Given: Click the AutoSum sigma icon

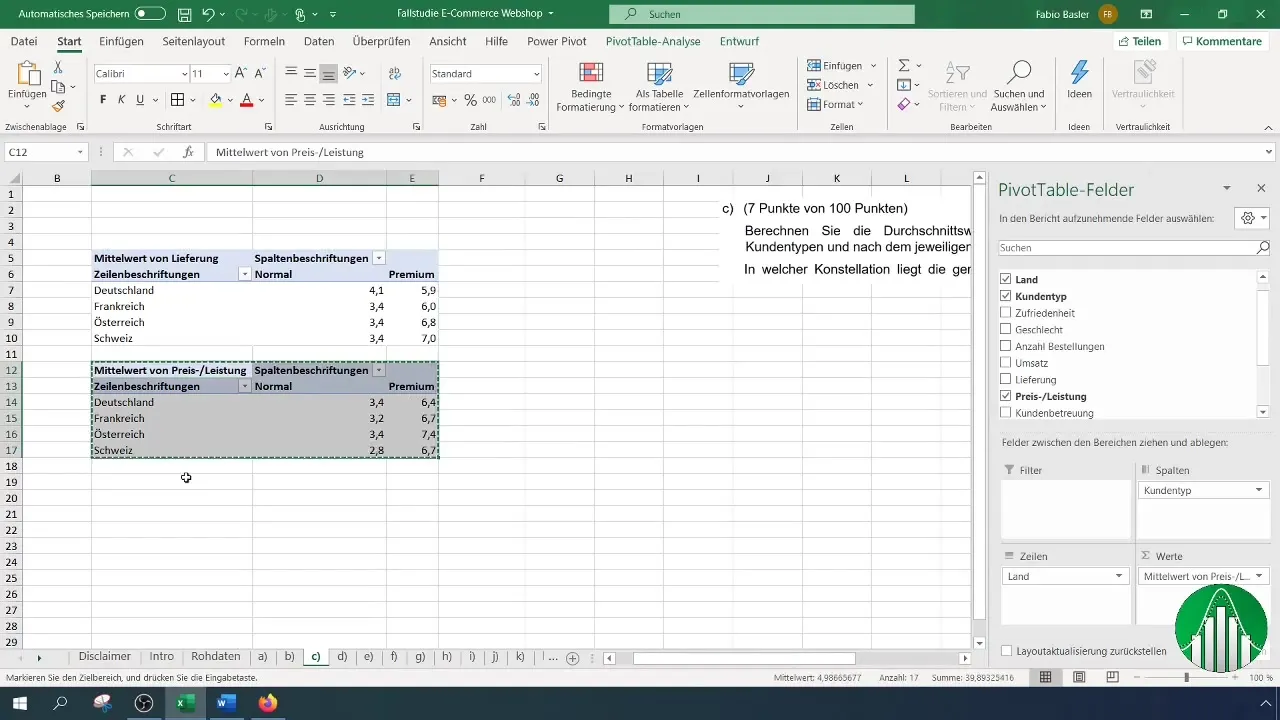Looking at the screenshot, I should 904,65.
